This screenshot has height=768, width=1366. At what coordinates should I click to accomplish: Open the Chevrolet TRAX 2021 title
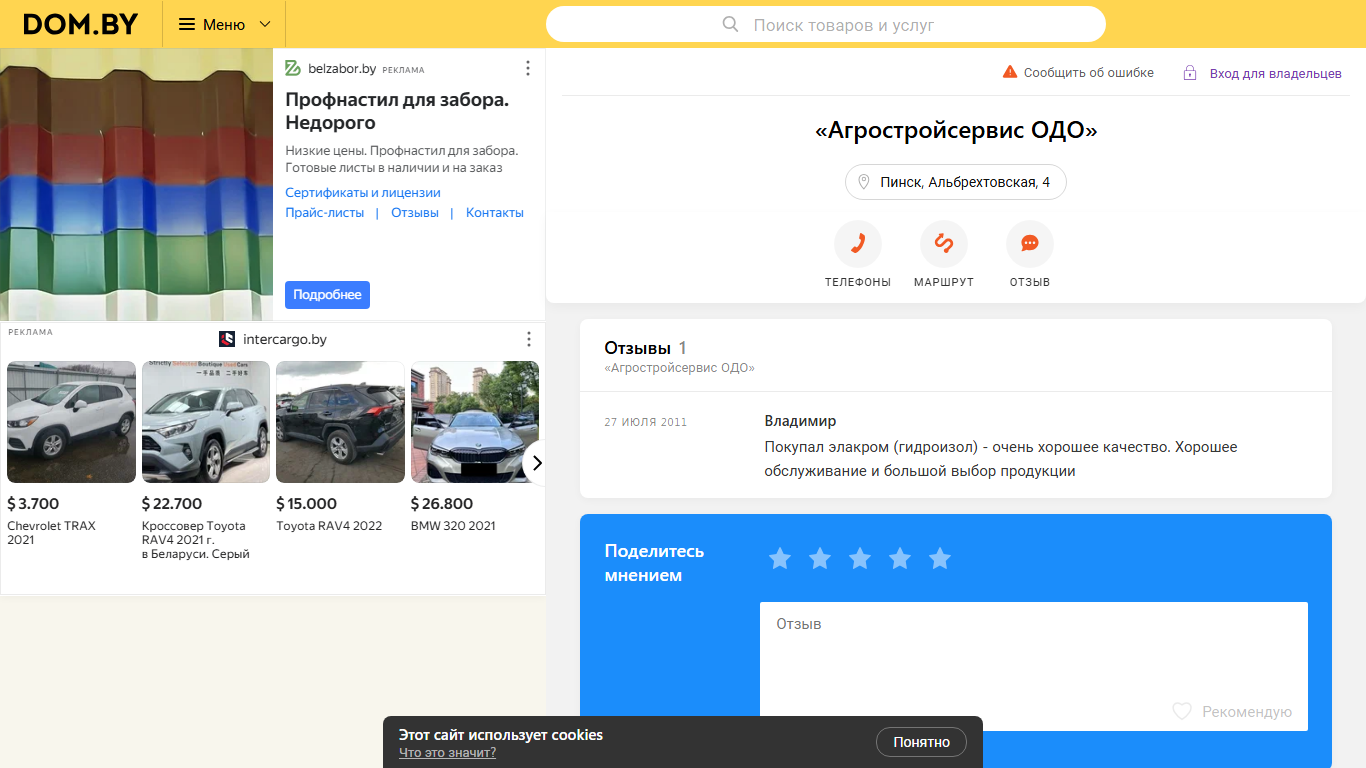point(51,533)
